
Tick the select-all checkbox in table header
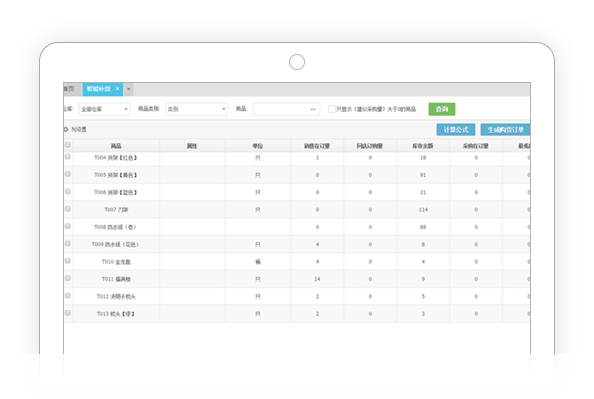tap(68, 145)
